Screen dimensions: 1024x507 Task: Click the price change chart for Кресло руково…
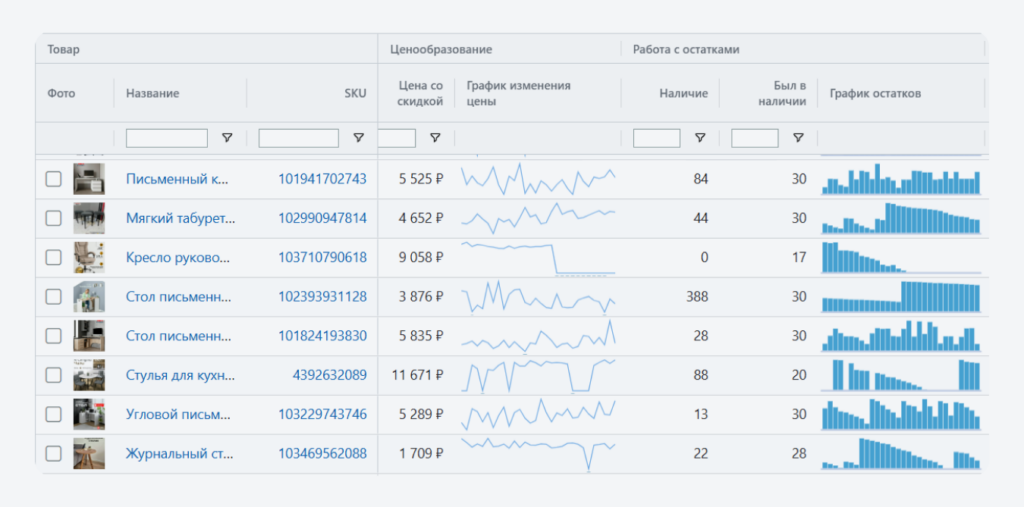coord(538,257)
